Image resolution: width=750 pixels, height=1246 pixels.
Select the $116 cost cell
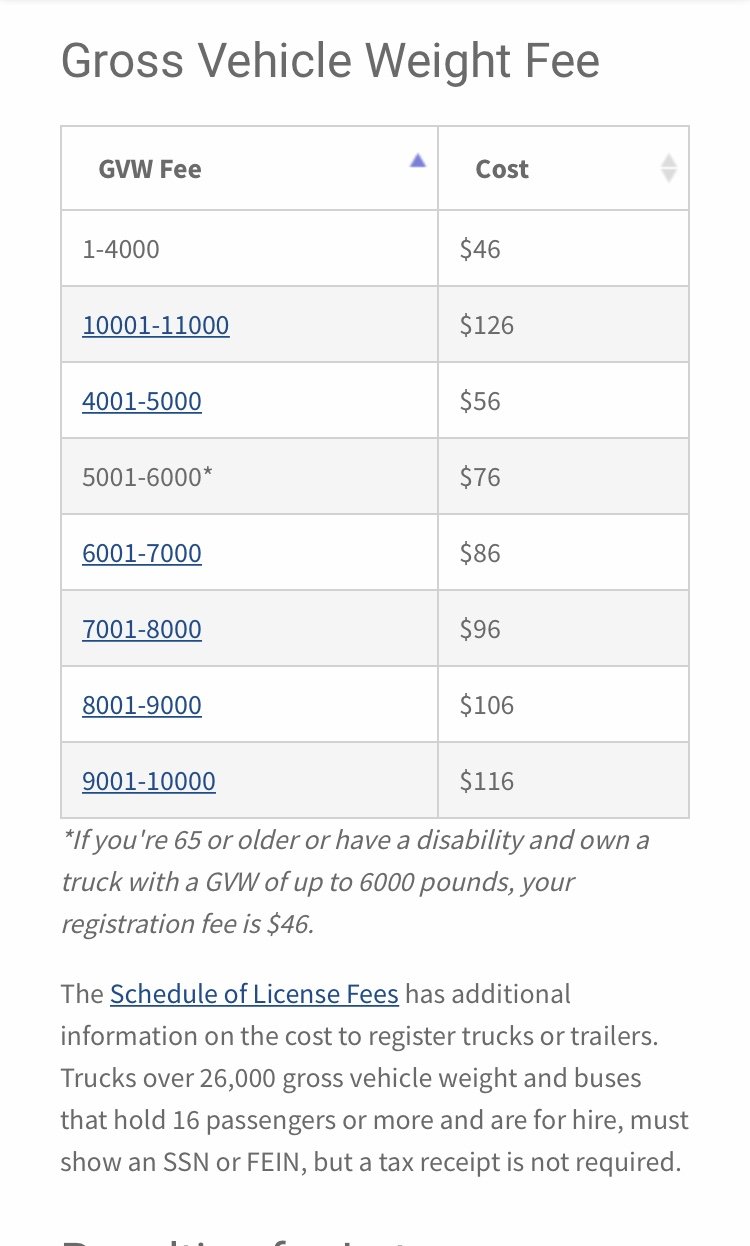(563, 780)
